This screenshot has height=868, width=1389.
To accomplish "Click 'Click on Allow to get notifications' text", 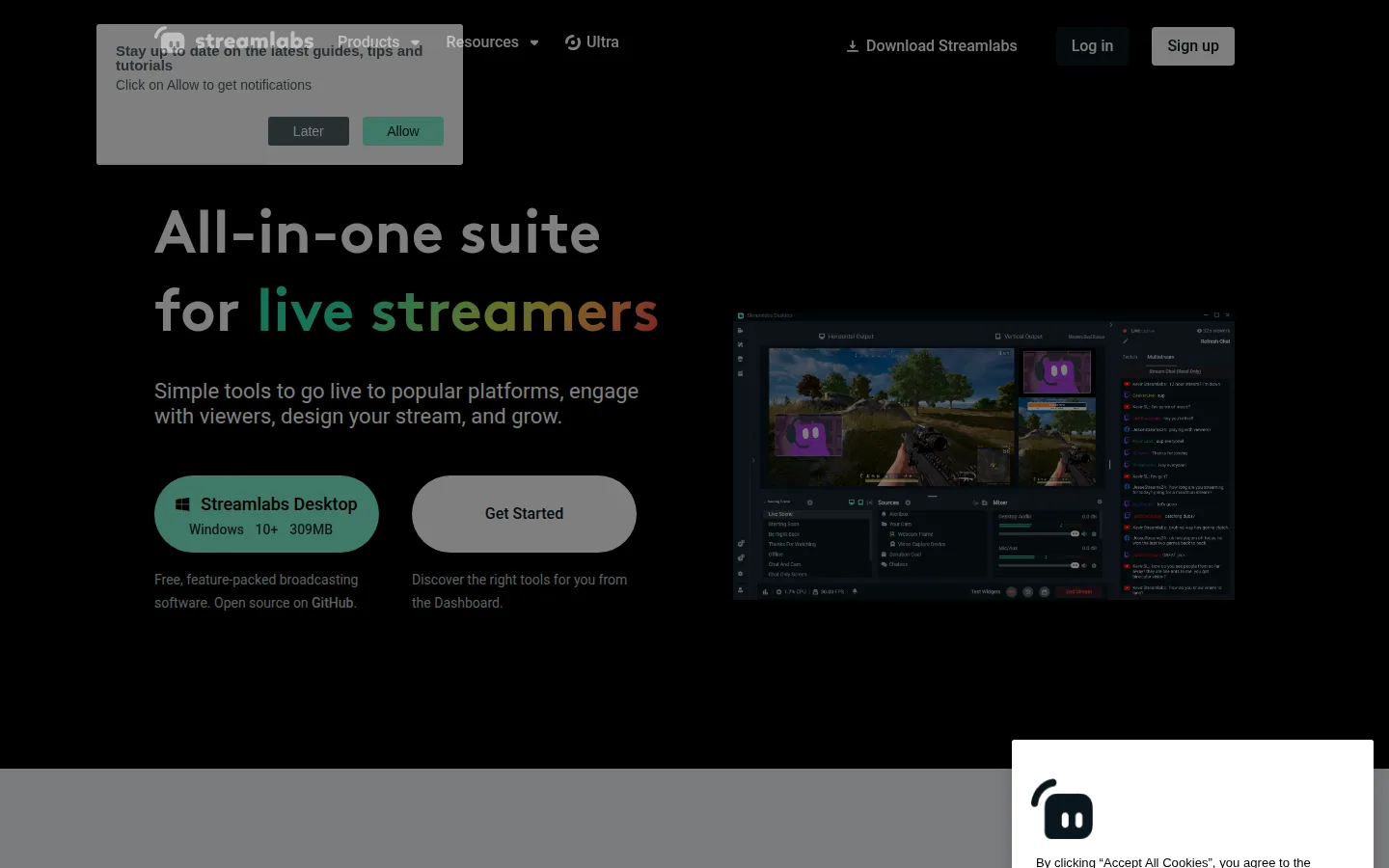I will click(213, 85).
